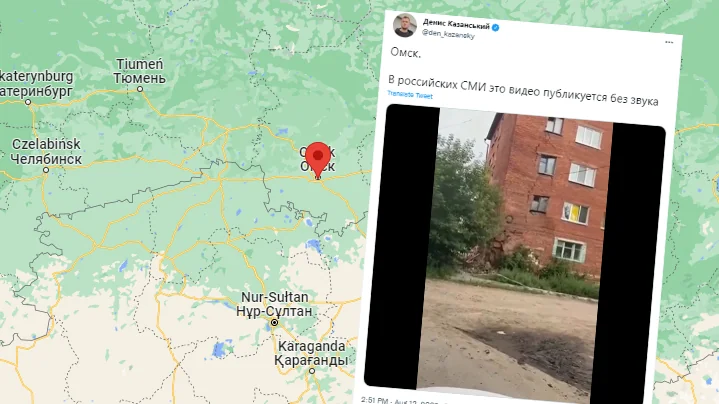This screenshot has width=719, height=404.
Task: Click the blue verified badge beside author name
Action: [496, 28]
